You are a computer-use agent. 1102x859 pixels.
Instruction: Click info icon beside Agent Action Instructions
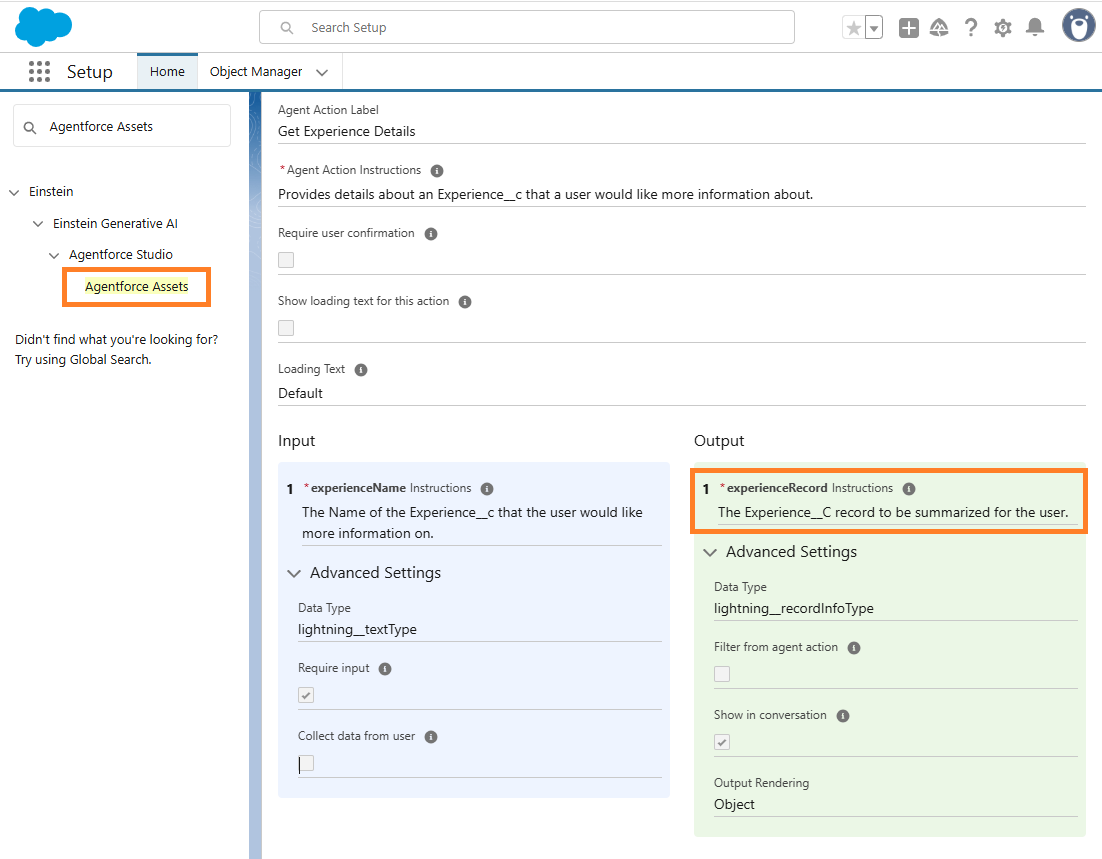pos(436,171)
